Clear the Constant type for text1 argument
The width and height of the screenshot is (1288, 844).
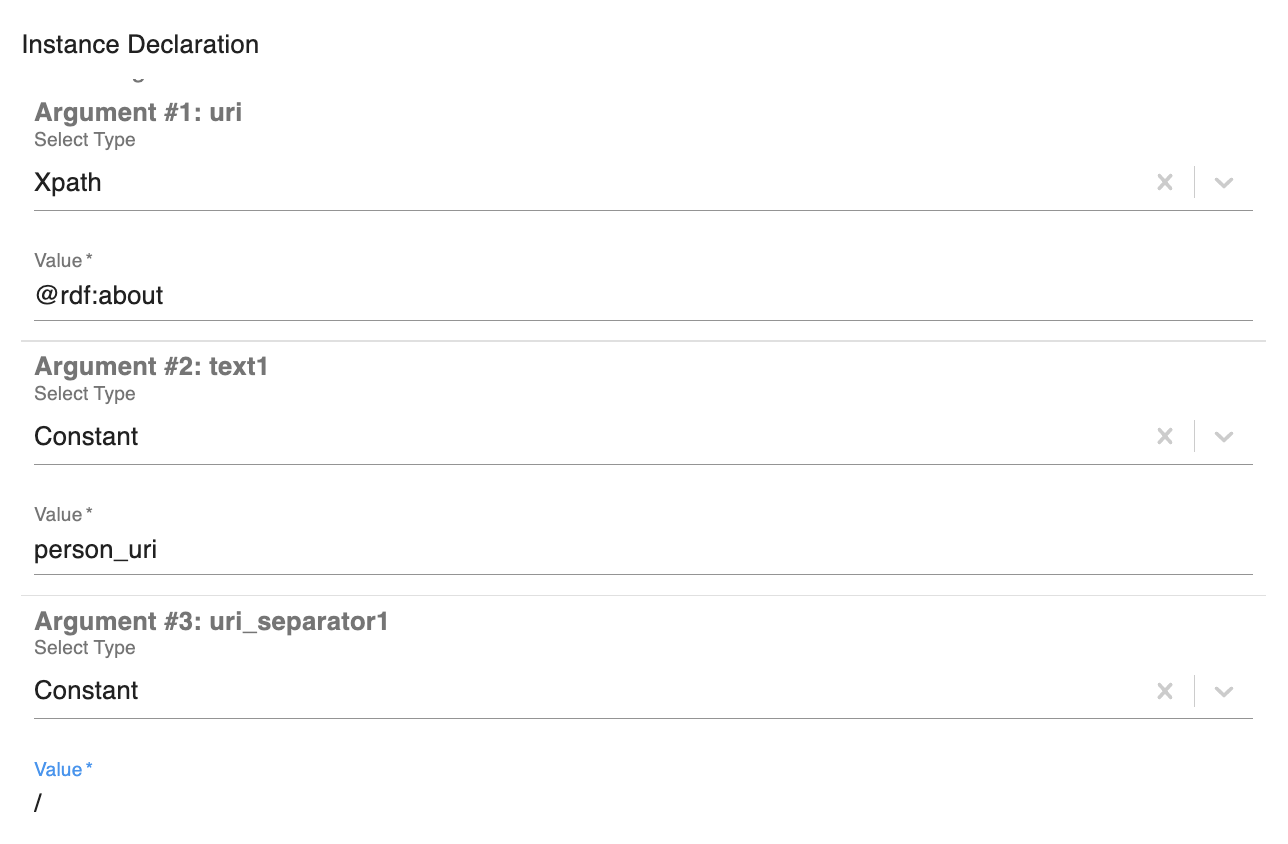(1165, 437)
